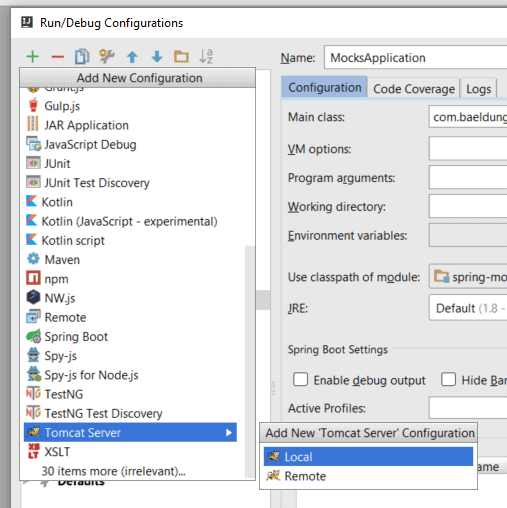Image resolution: width=507 pixels, height=508 pixels.
Task: Click the Sort Configurations alphabetically icon
Action: coord(206,56)
